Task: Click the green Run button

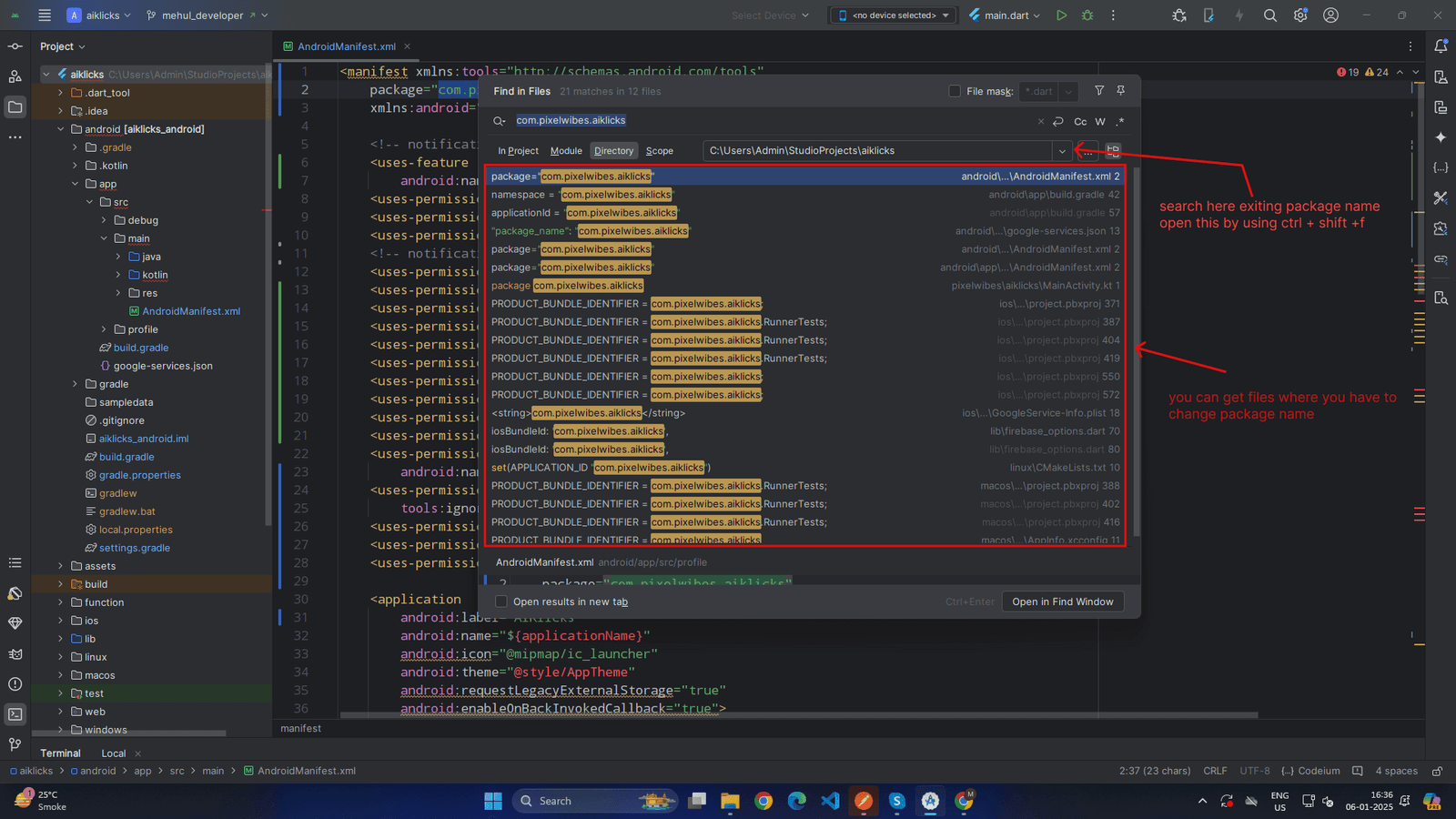Action: point(1061,15)
